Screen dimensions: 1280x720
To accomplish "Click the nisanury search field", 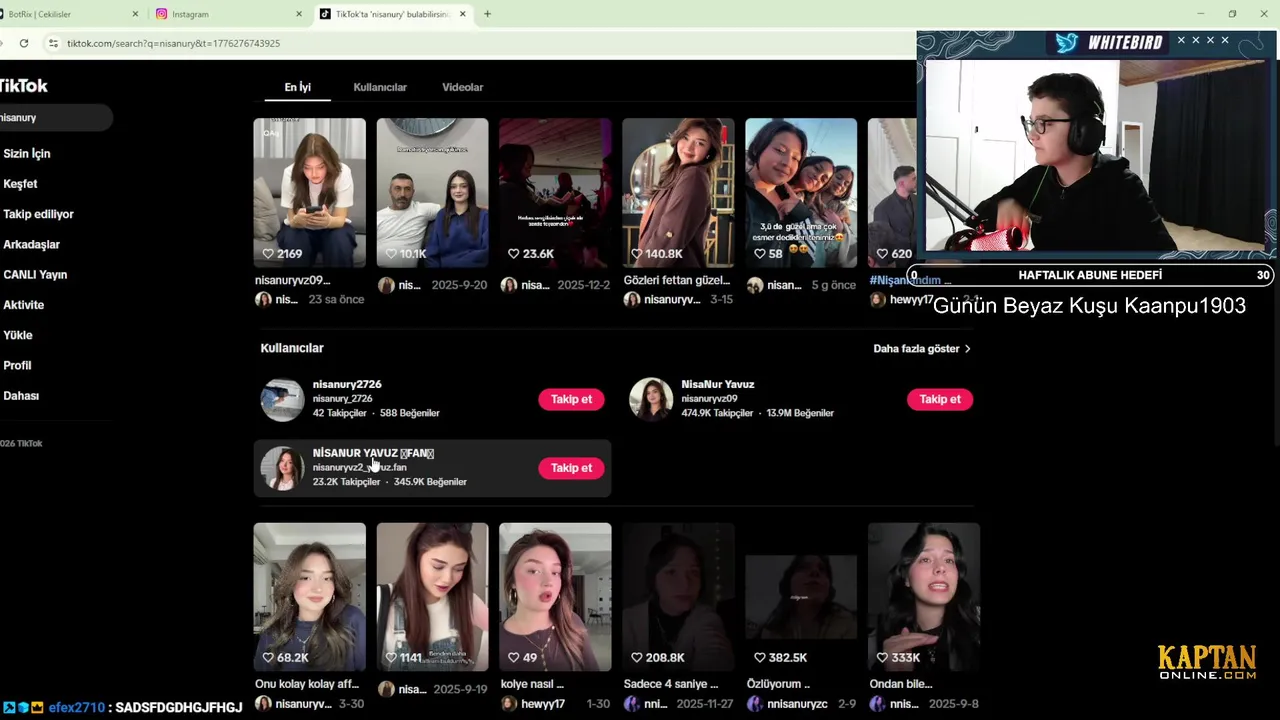I will pos(55,118).
